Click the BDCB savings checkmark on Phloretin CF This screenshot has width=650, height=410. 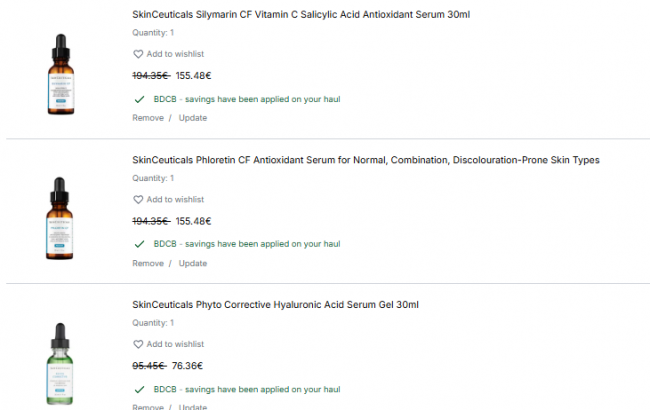[138, 244]
